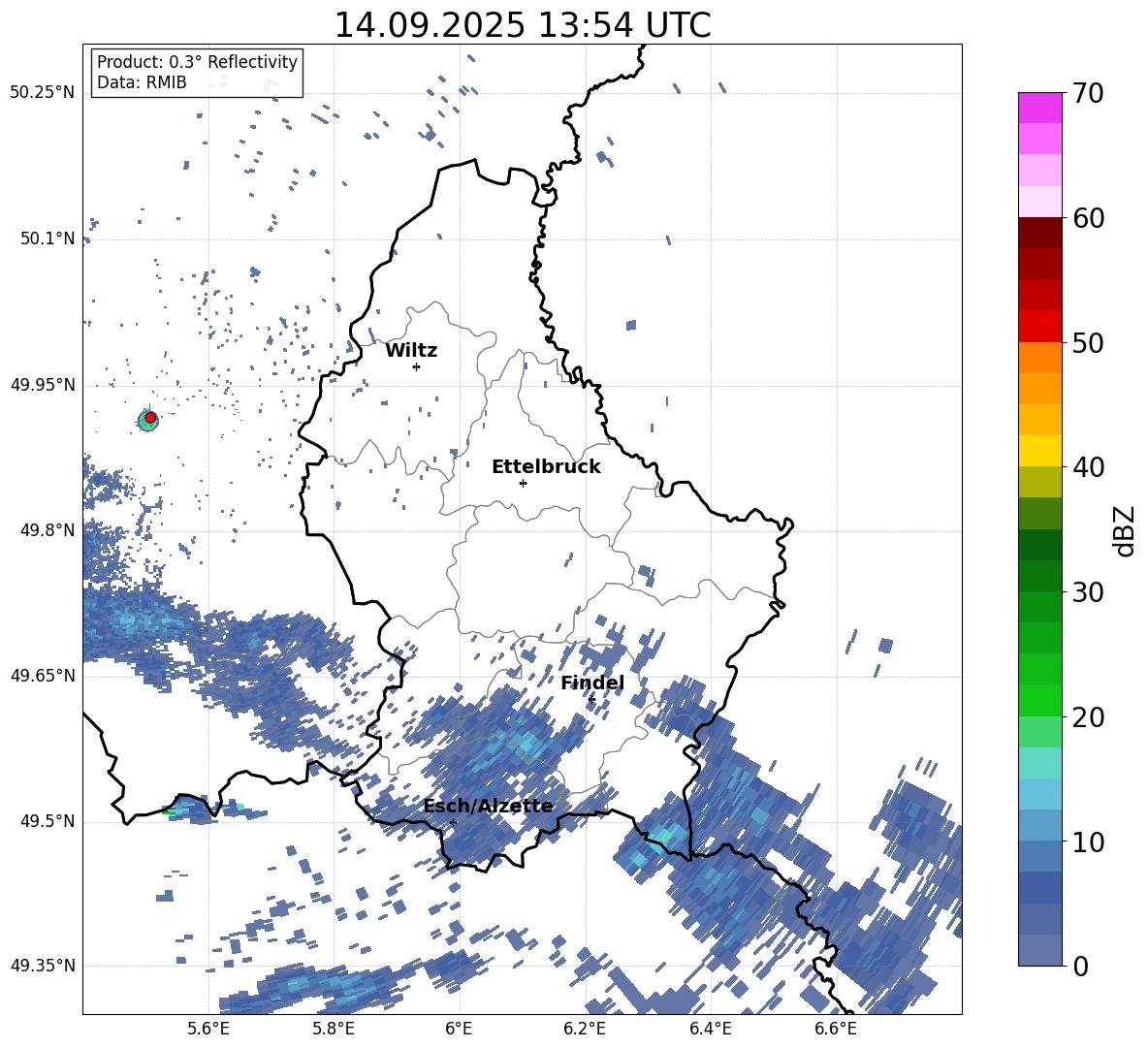Screen dimensions: 1148x1048
Task: Click the 6.2°E longitude label
Action: coord(585,1029)
